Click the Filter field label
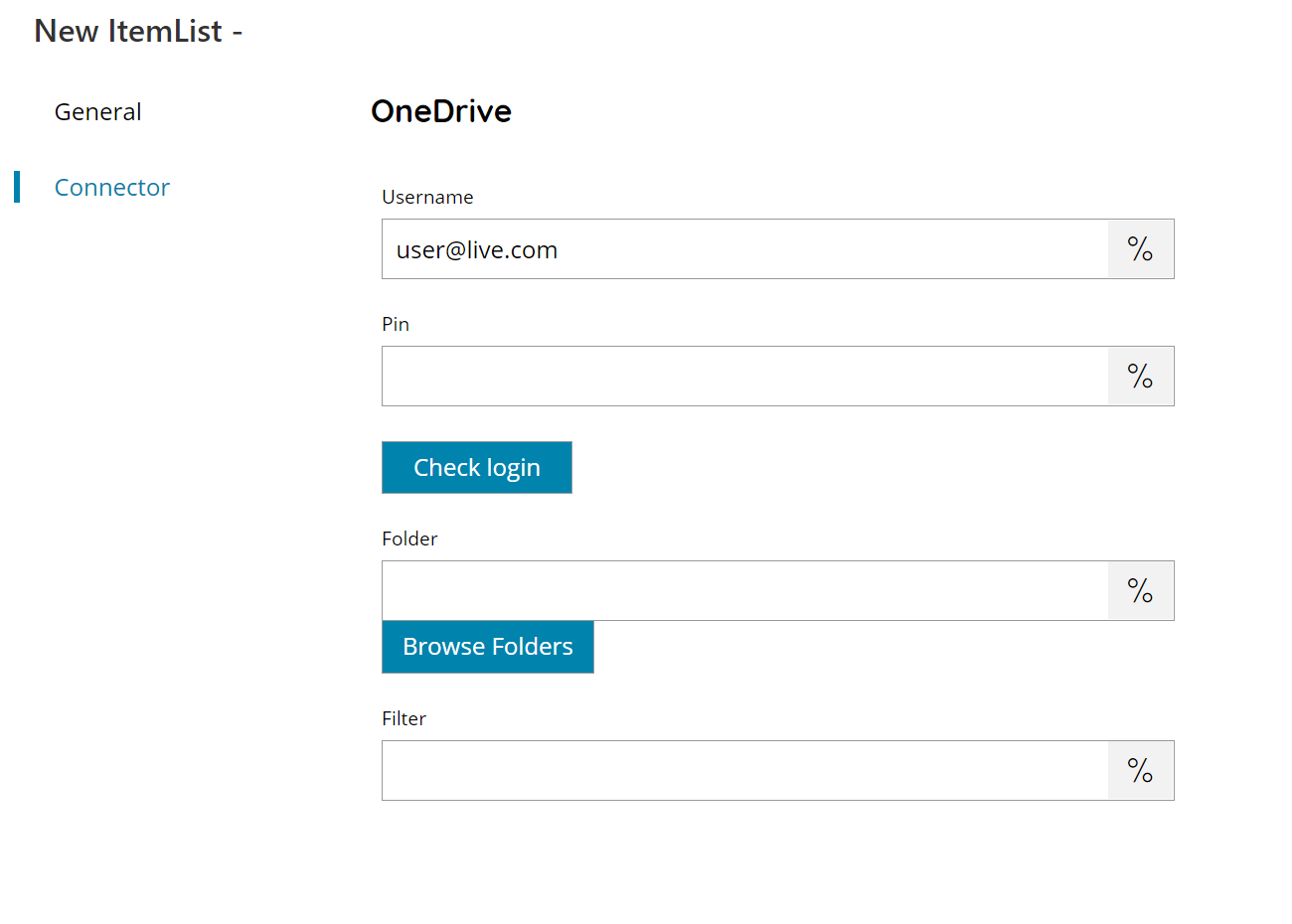 (x=404, y=718)
